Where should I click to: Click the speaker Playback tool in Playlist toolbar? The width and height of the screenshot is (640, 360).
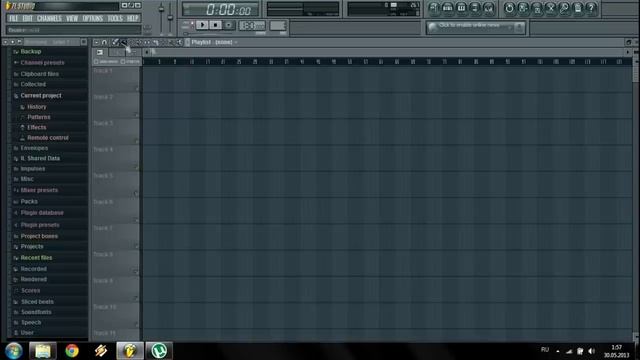179,42
